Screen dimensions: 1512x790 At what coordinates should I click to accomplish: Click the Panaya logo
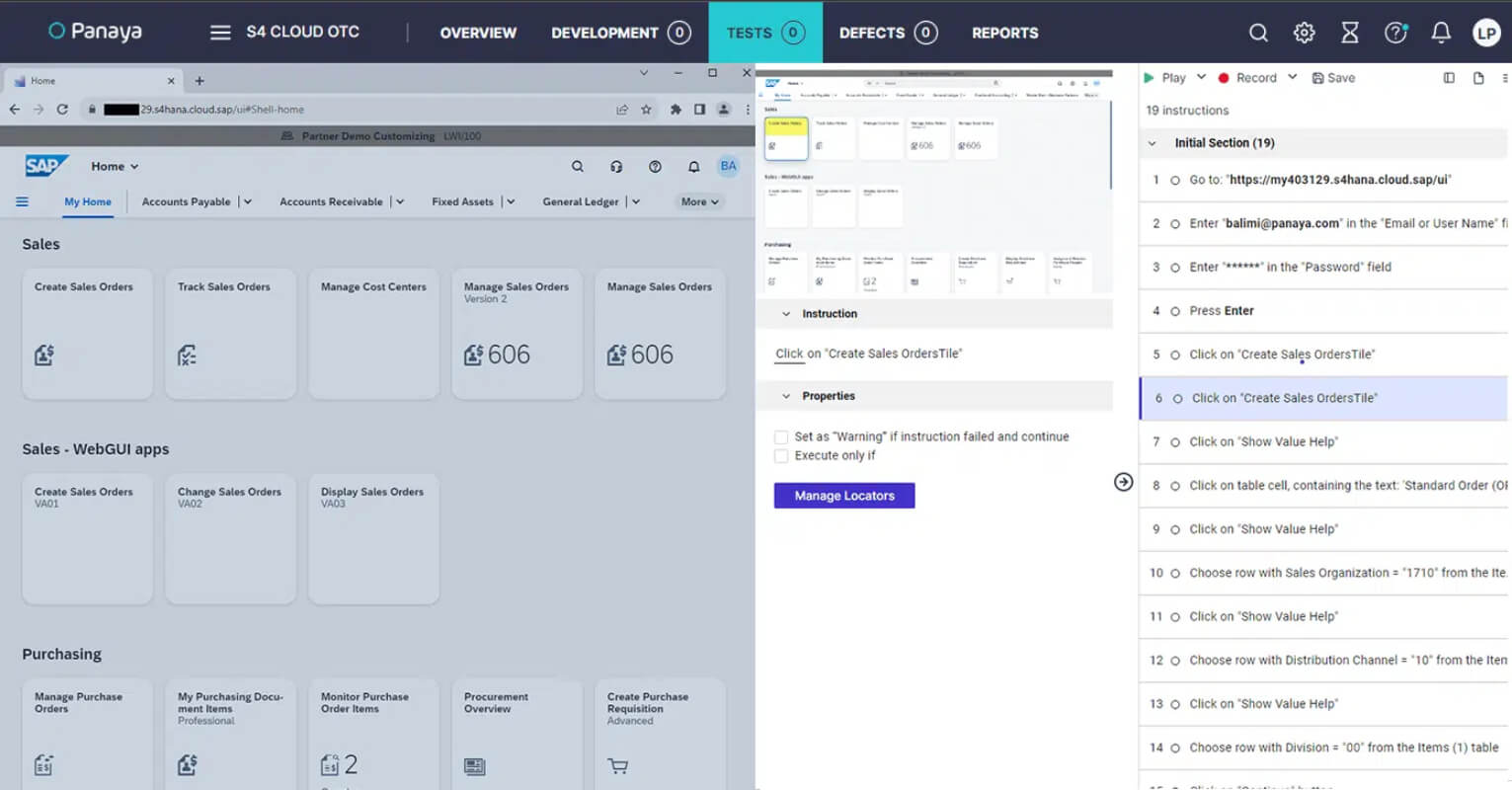tap(95, 32)
